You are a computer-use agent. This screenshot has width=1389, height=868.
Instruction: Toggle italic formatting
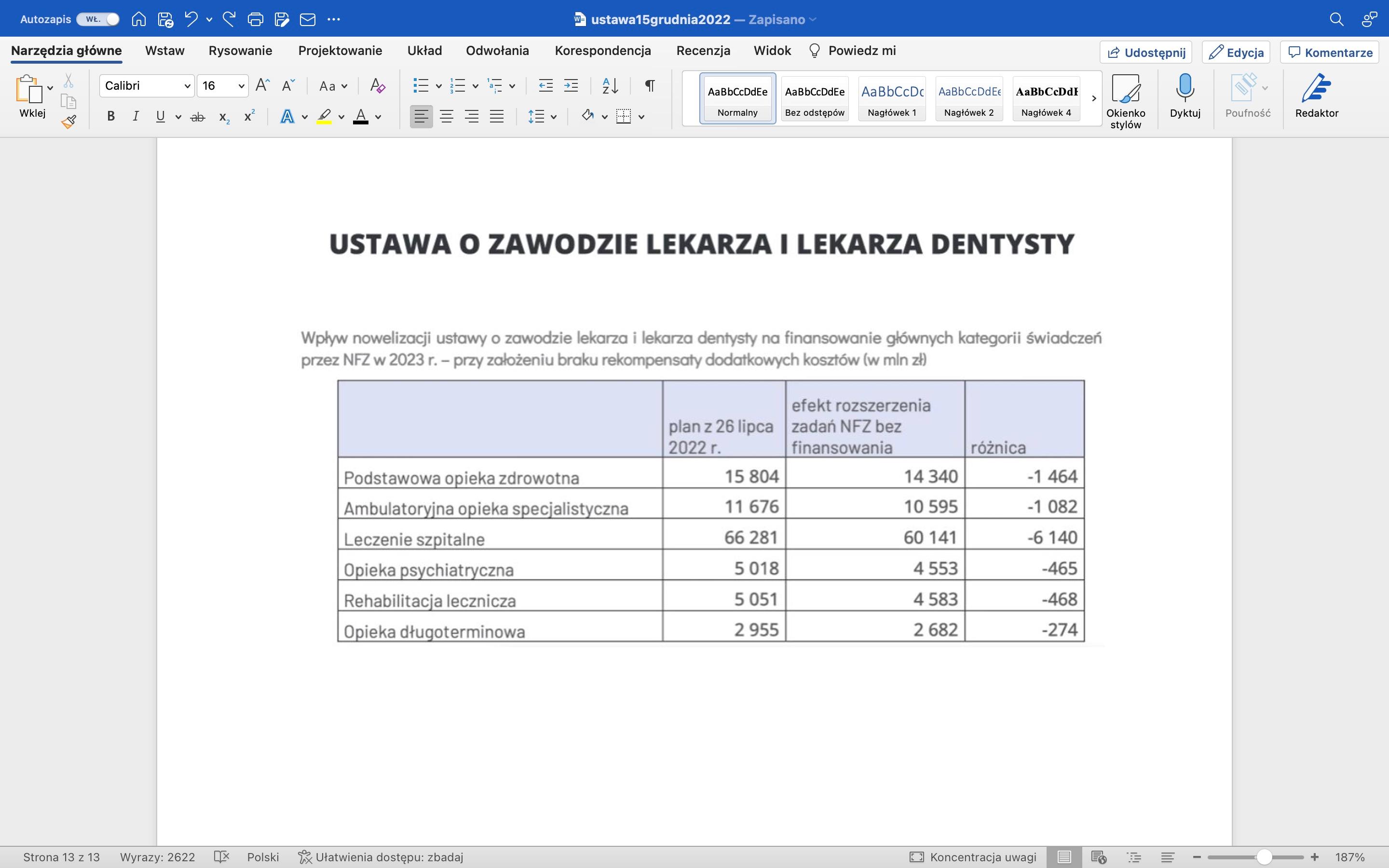click(x=136, y=117)
